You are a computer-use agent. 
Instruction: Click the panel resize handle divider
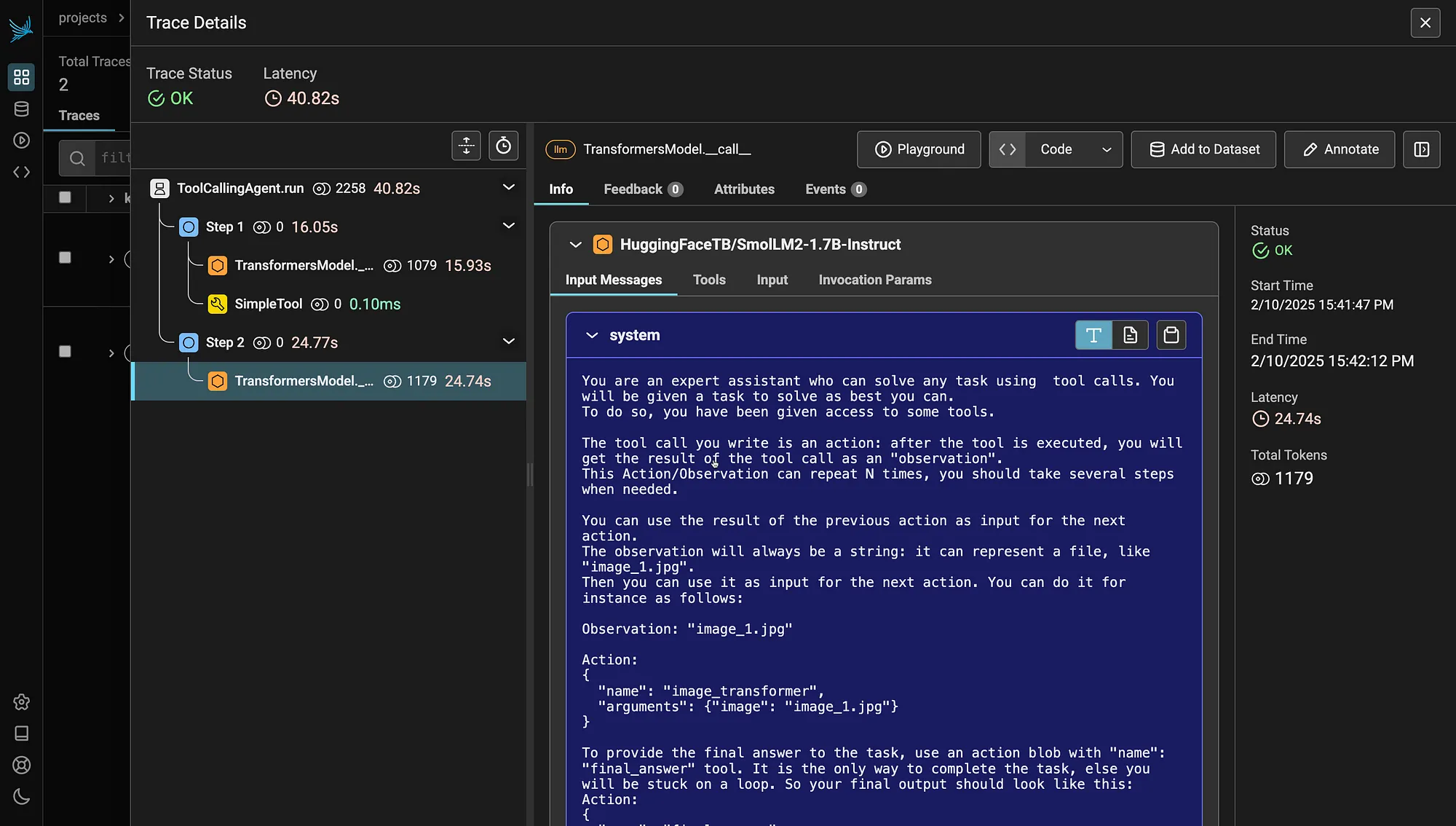click(x=530, y=475)
